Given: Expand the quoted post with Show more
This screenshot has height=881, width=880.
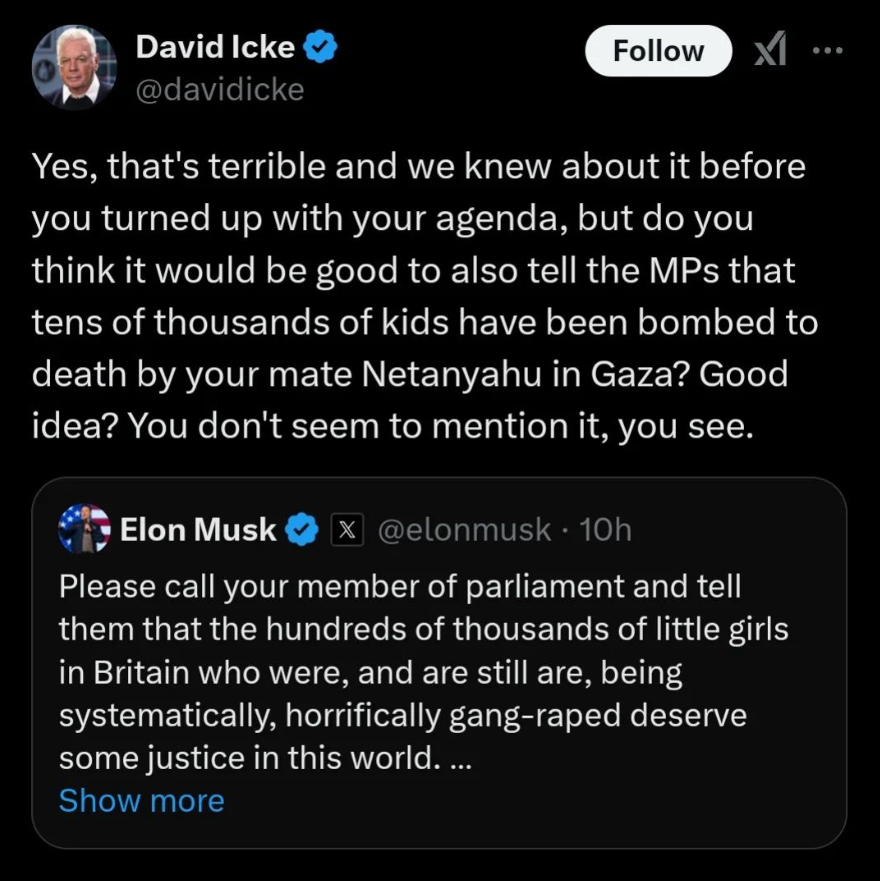Looking at the screenshot, I should tap(141, 800).
